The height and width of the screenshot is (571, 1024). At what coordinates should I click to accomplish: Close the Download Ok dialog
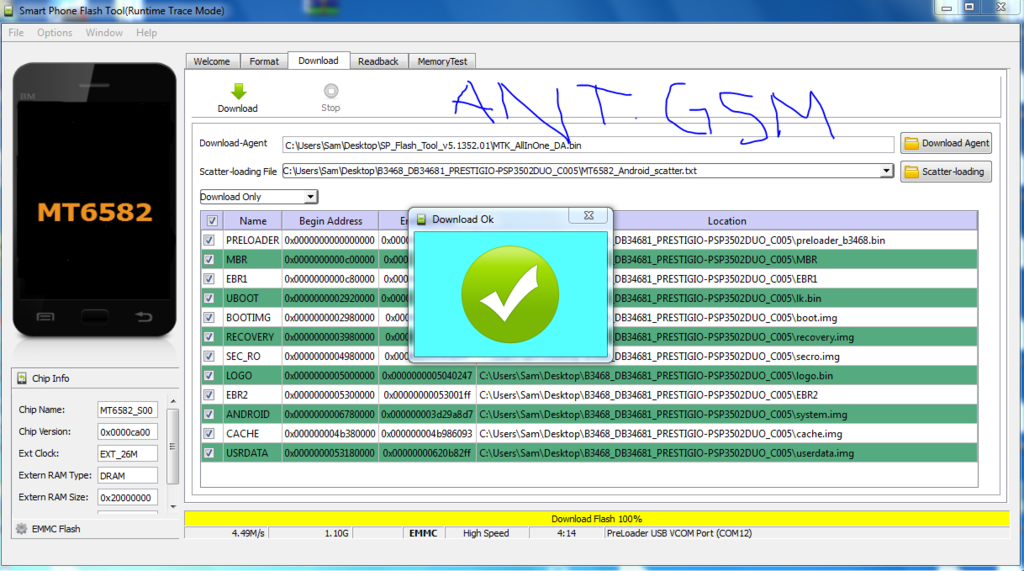590,218
